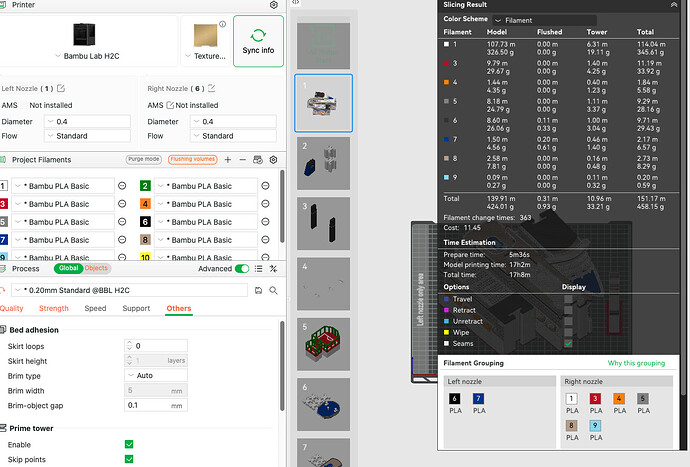This screenshot has height=467, width=690.
Task: Toggle Seams display checkbox
Action: point(568,343)
